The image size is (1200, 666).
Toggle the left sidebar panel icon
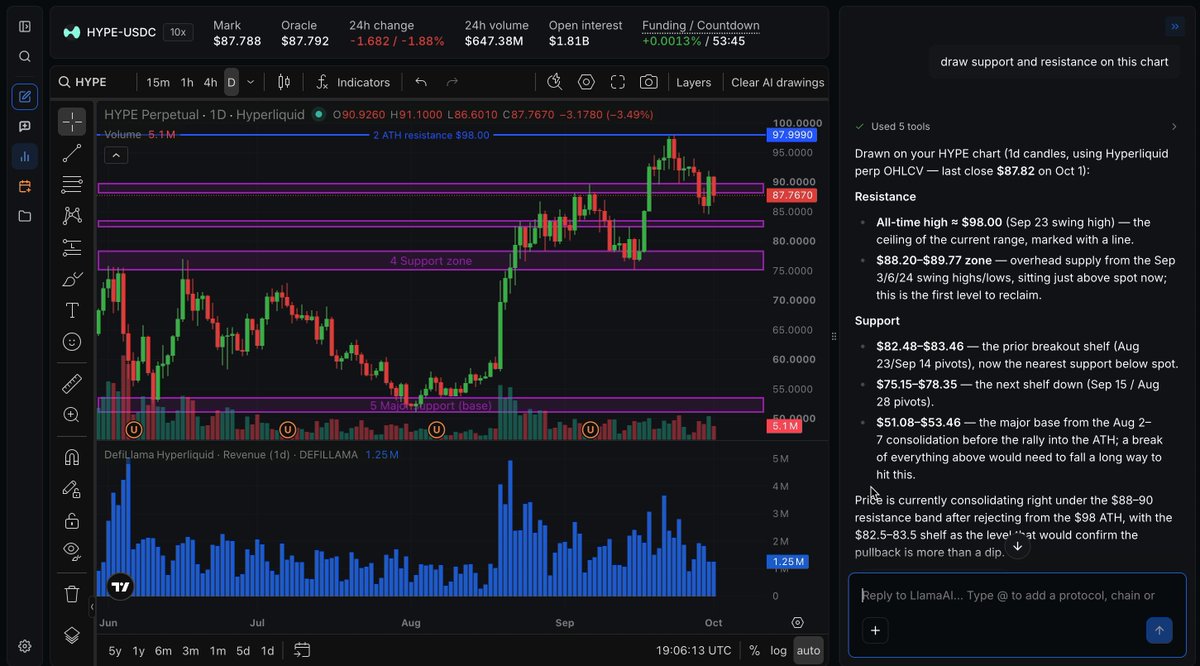[x=25, y=26]
